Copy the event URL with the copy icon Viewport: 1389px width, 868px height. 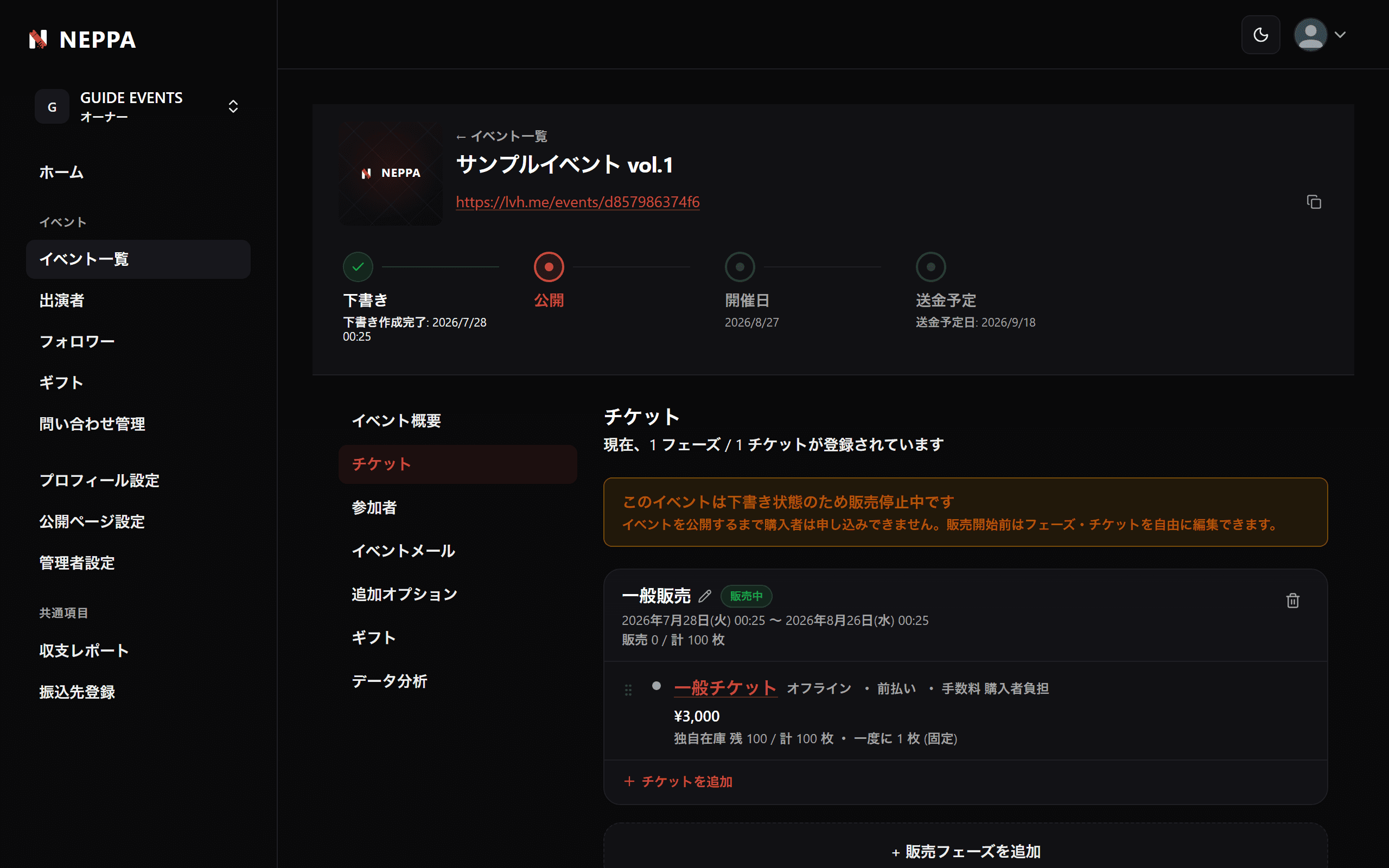coord(1314,202)
